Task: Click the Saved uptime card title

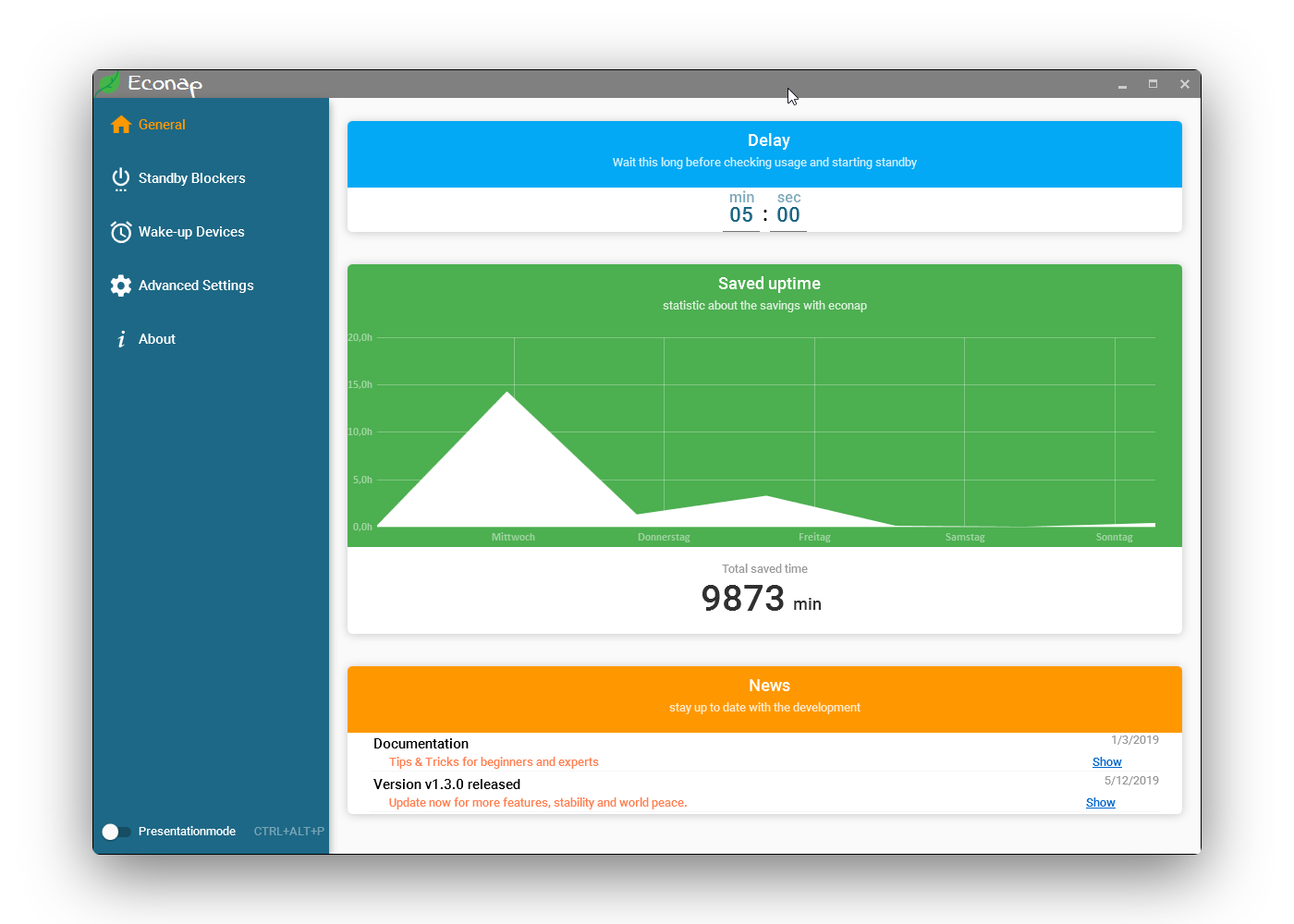Action: 769,284
